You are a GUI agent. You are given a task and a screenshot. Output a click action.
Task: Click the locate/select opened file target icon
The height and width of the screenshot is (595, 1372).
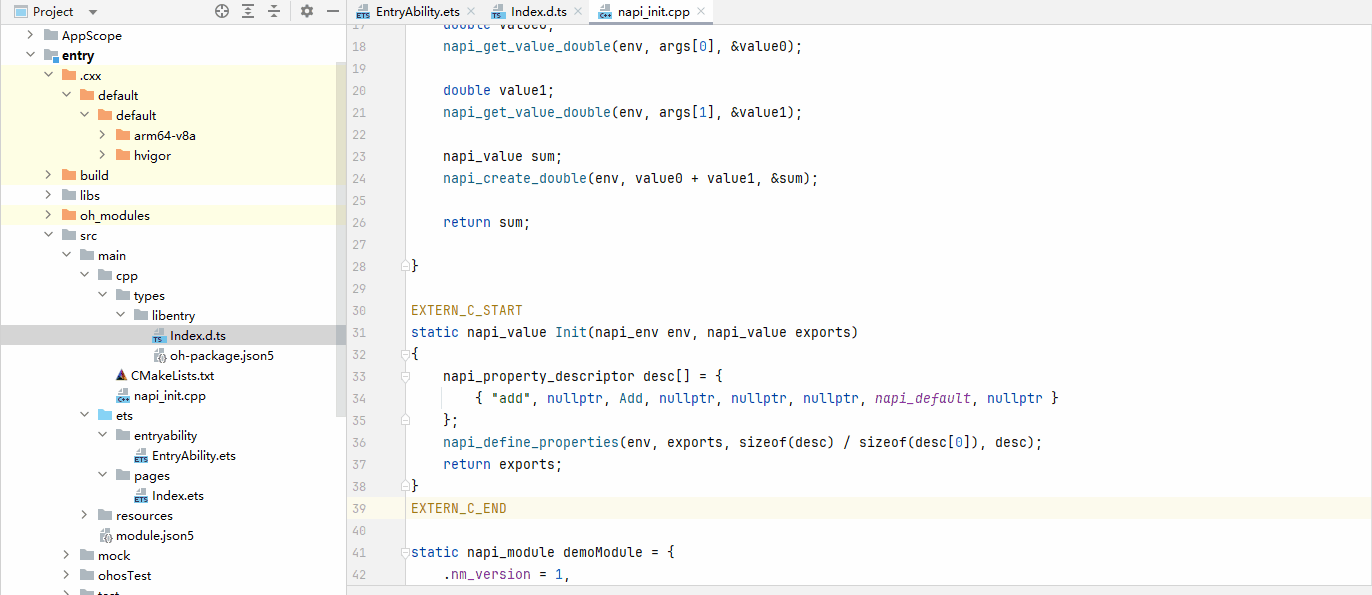pos(222,11)
